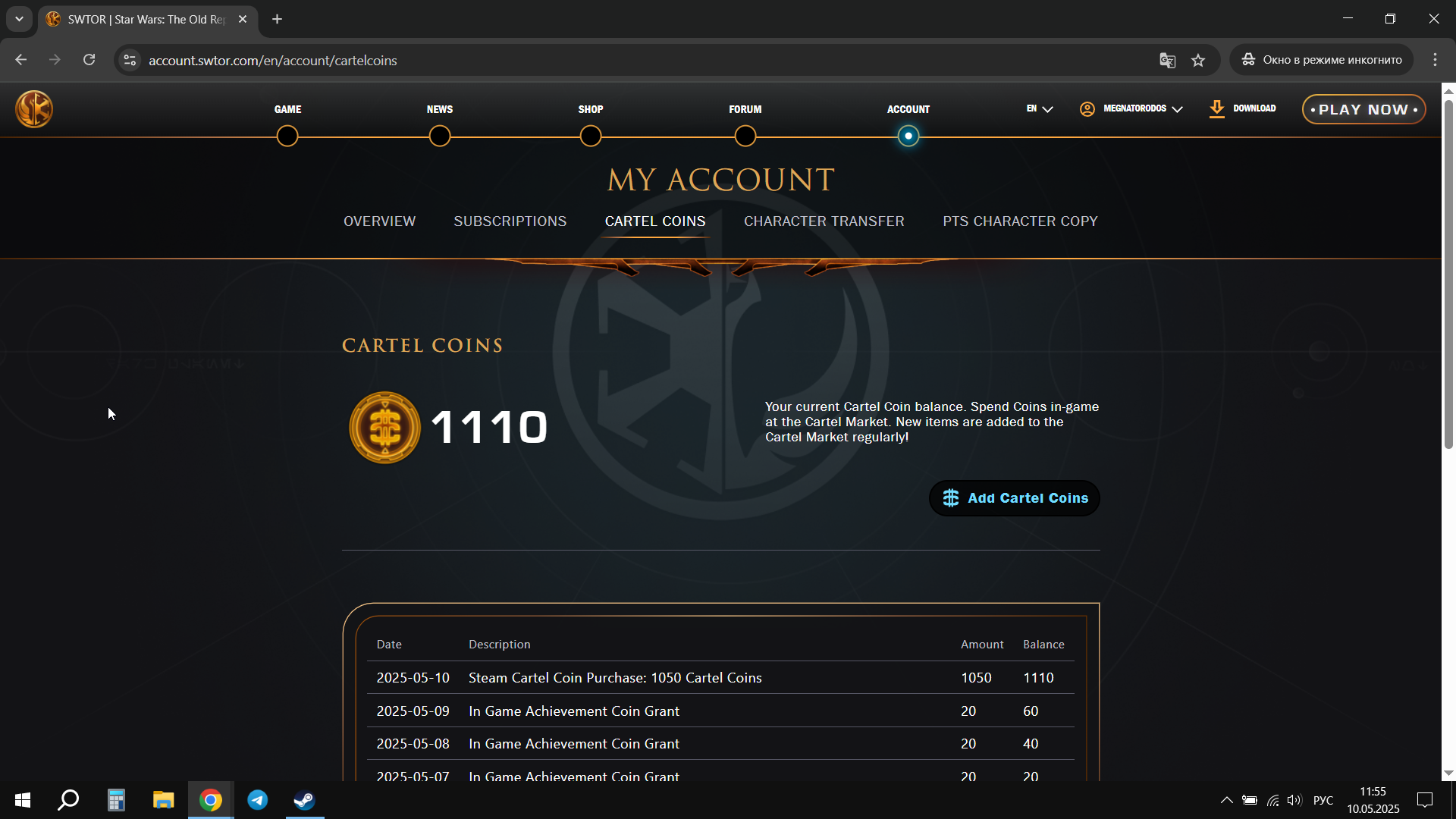The height and width of the screenshot is (819, 1456).
Task: Click the SHOP navigation node circle
Action: pyautogui.click(x=591, y=136)
